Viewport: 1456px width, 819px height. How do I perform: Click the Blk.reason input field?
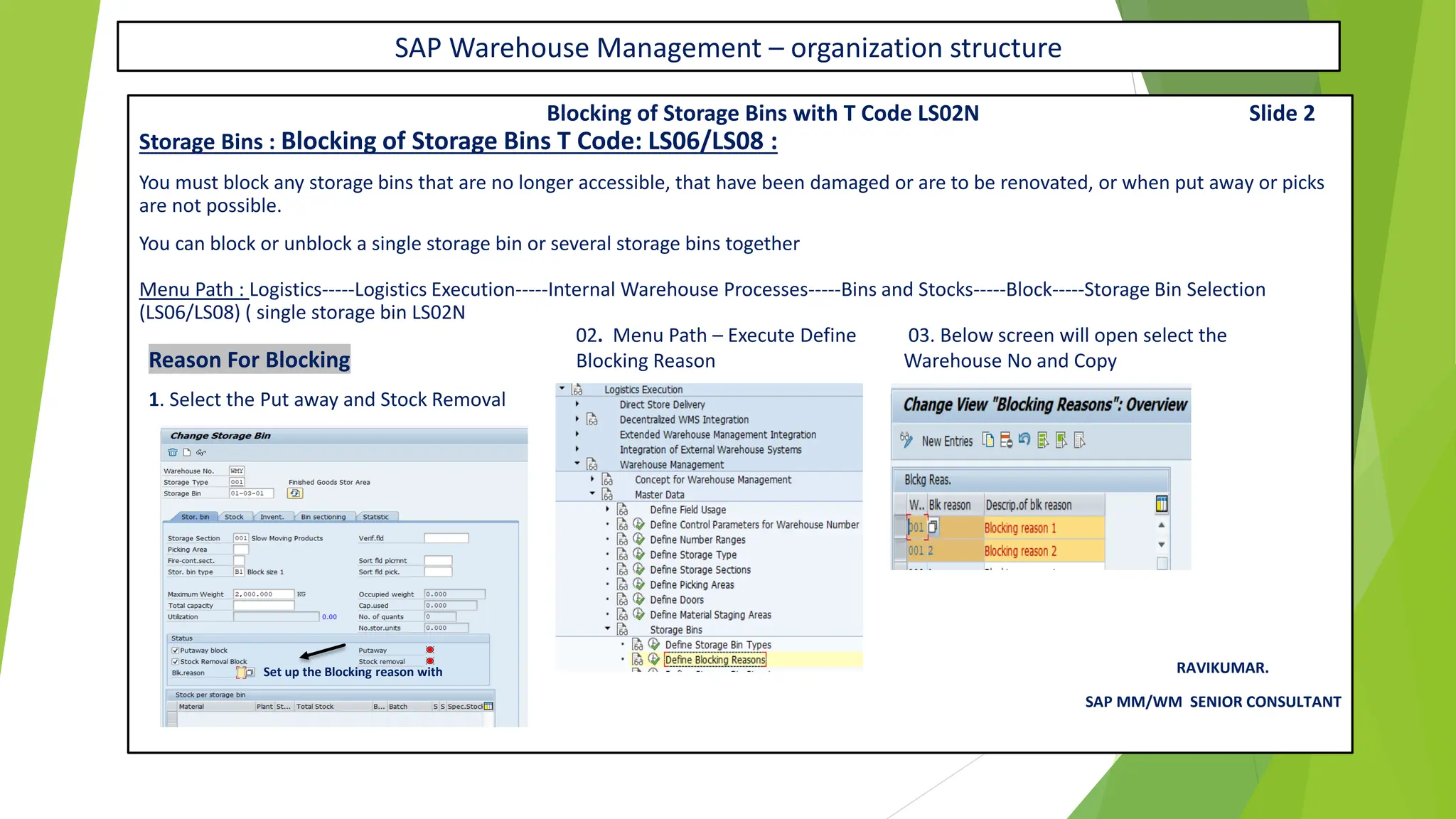point(240,673)
